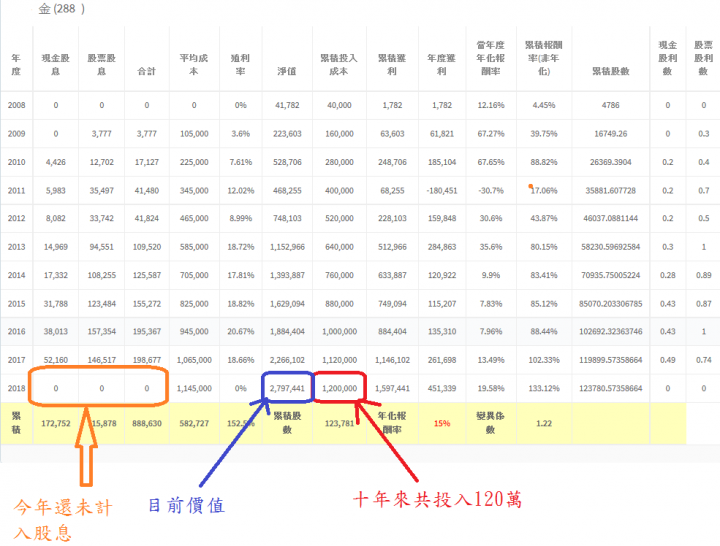Click stock dividend 108,255
This screenshot has width=720, height=546.
point(101,276)
